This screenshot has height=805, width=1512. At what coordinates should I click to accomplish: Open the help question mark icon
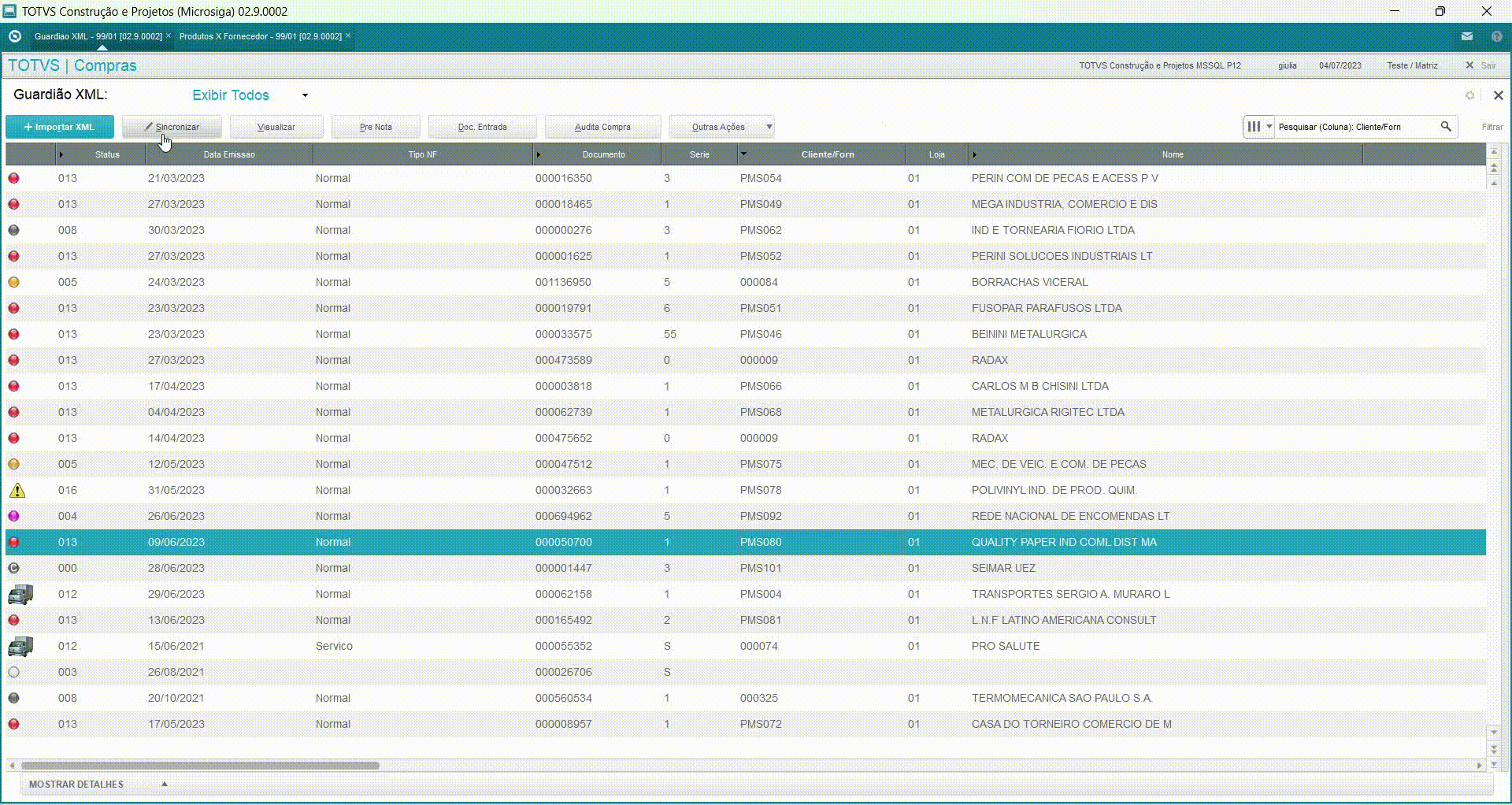(x=1496, y=36)
